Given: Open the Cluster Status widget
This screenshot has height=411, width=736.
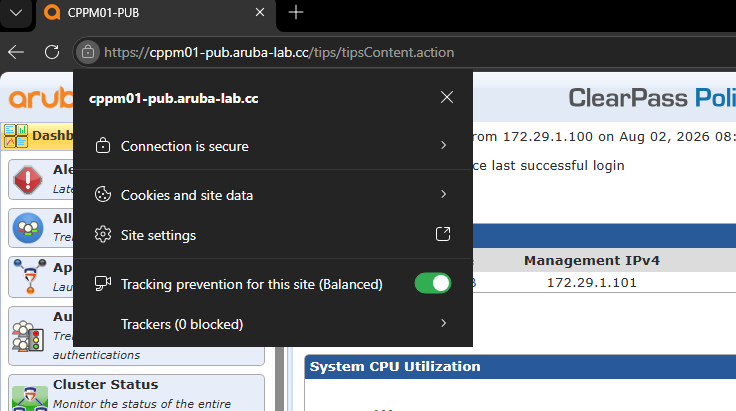Looking at the screenshot, I should coord(136,393).
